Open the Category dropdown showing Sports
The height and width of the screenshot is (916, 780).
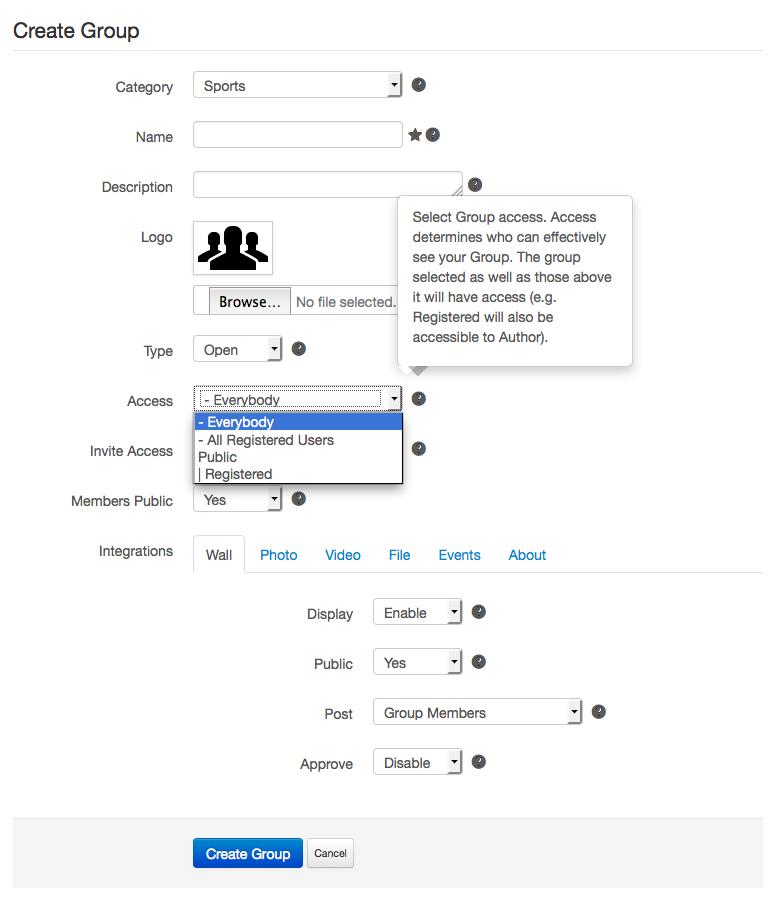click(297, 85)
